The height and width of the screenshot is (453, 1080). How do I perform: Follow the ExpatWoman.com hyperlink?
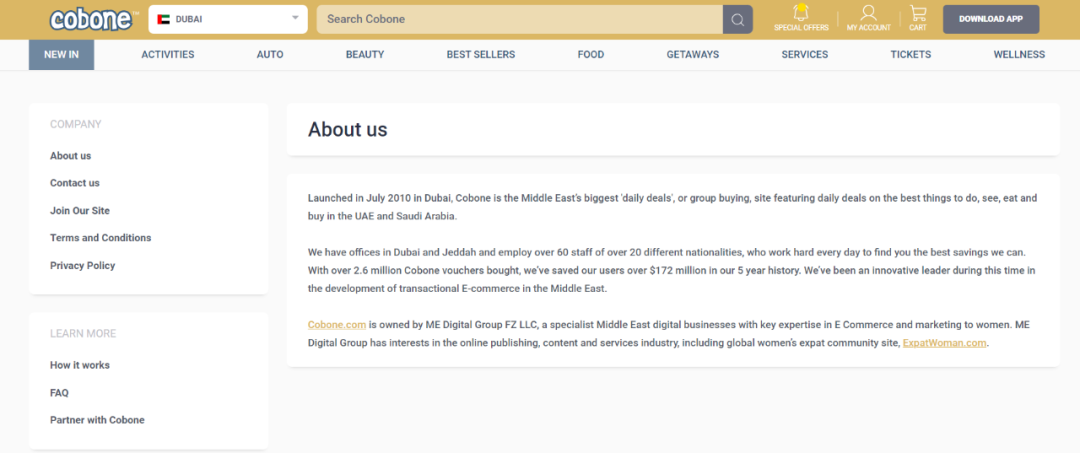945,343
